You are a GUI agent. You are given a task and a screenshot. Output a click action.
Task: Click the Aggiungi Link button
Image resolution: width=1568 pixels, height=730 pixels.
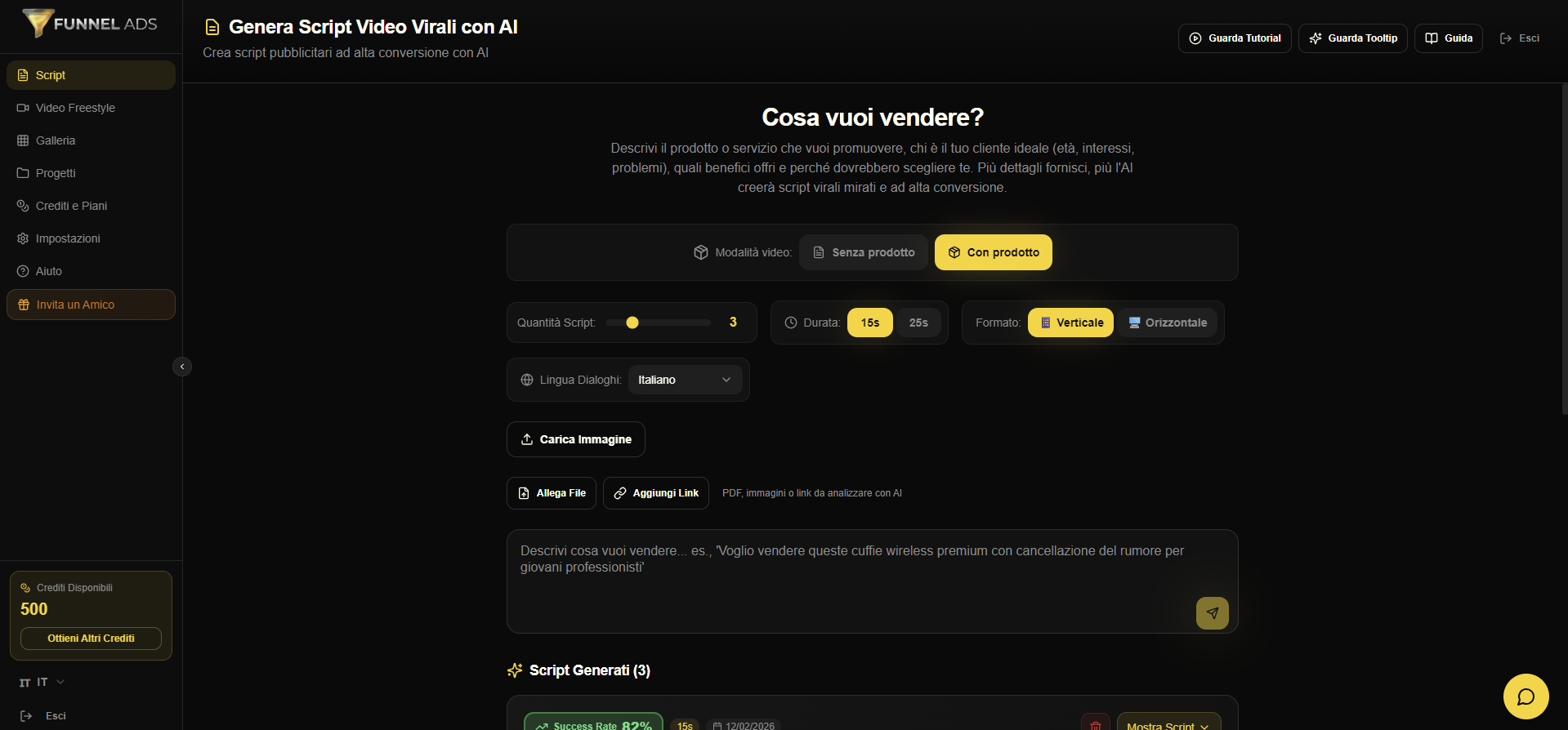pyautogui.click(x=656, y=493)
